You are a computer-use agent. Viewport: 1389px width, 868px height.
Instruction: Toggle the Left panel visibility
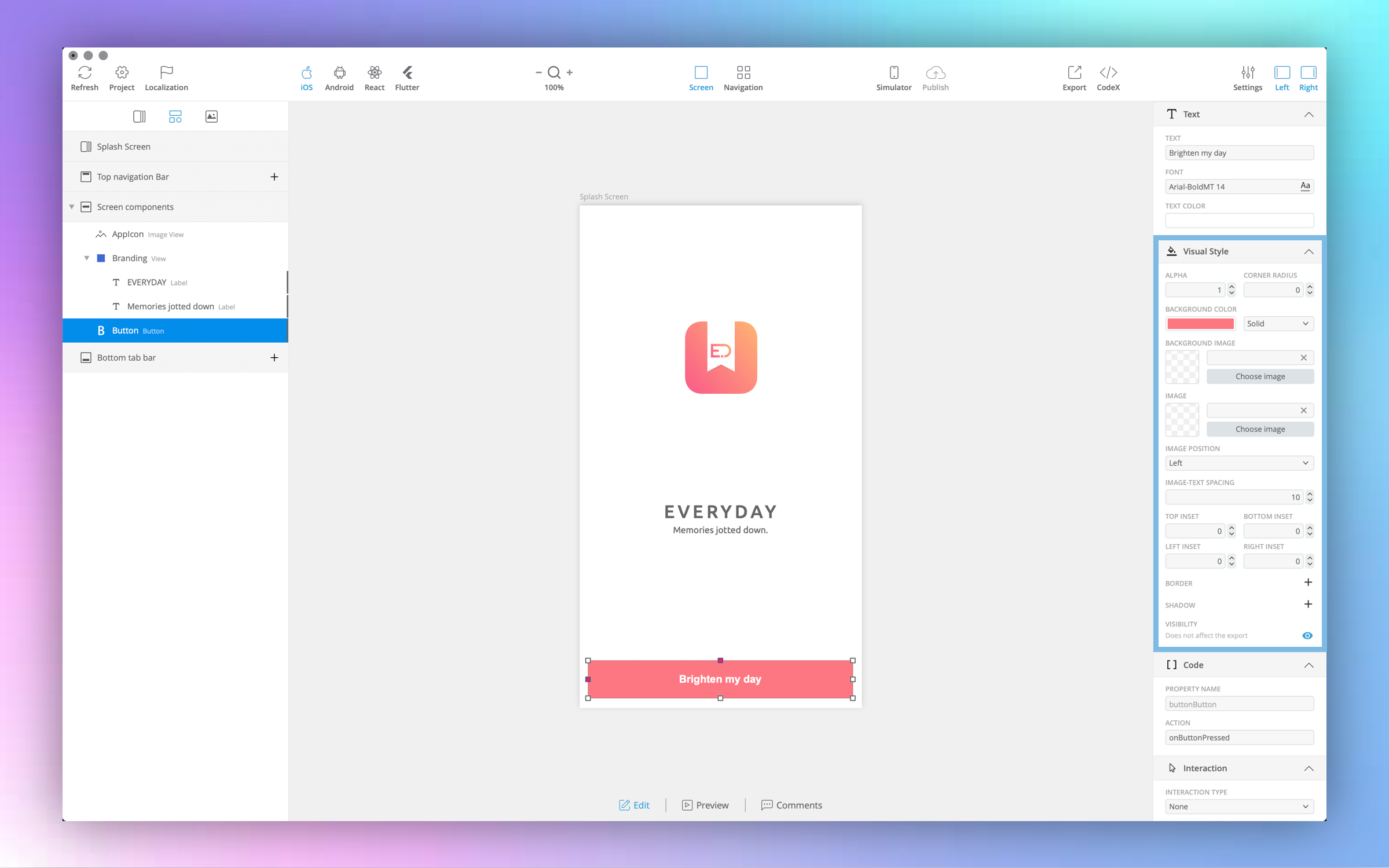click(x=1281, y=73)
